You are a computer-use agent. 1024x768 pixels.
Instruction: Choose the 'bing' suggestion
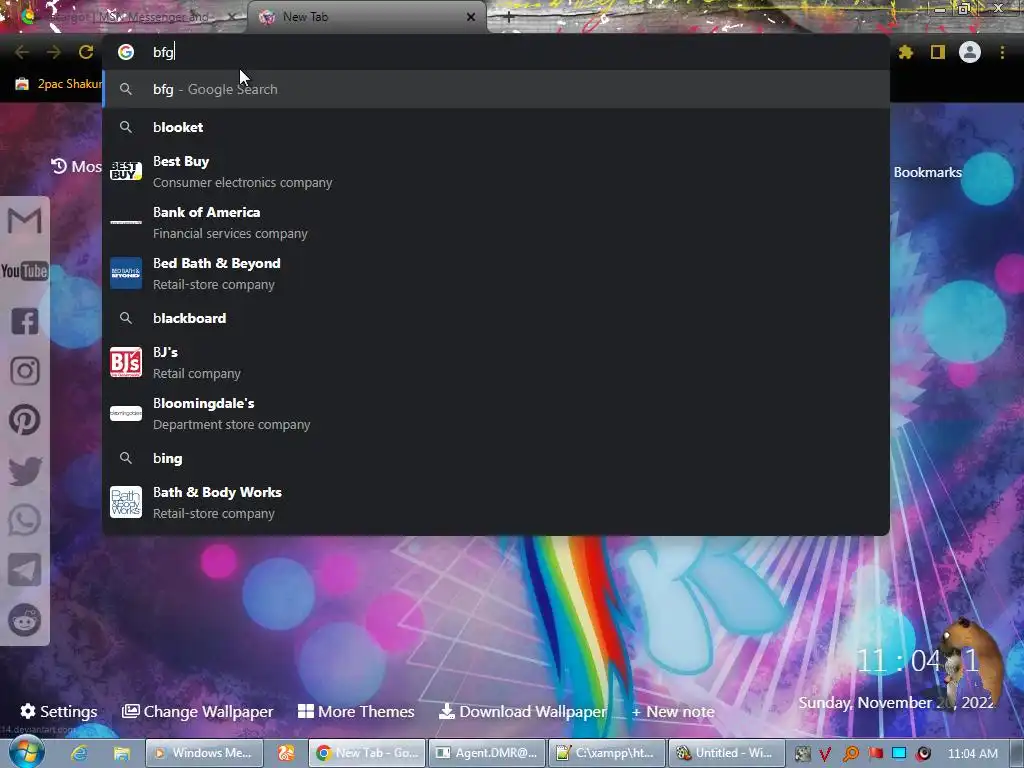click(496, 458)
